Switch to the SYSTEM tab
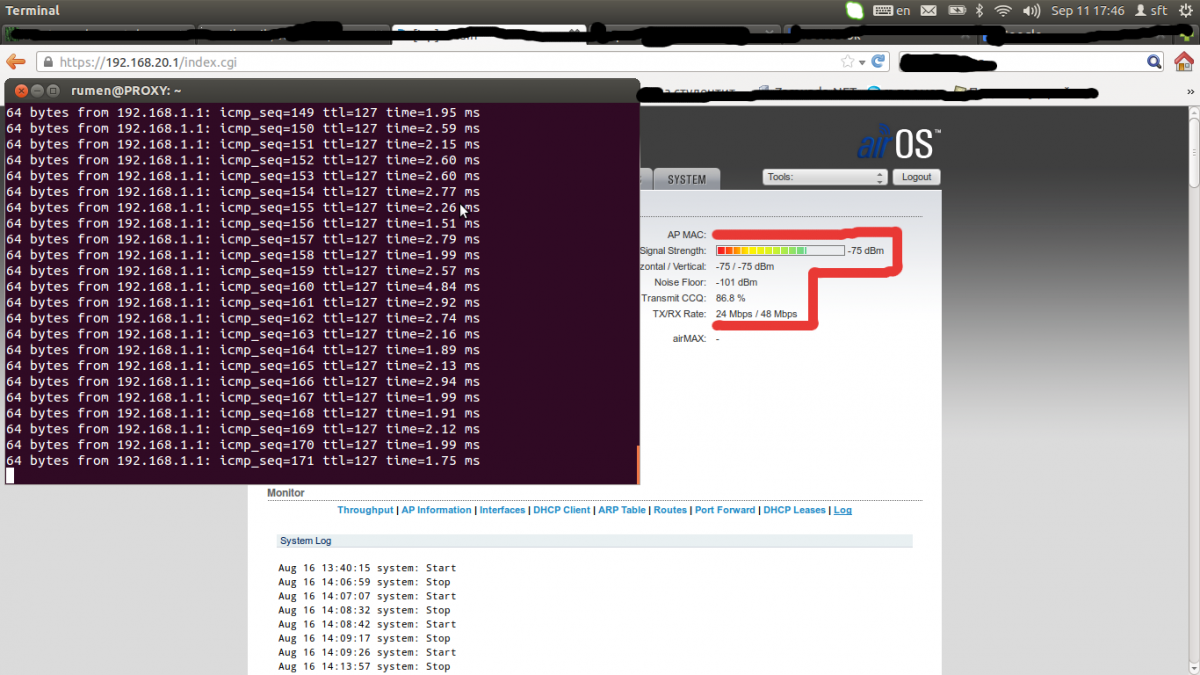 click(x=686, y=180)
